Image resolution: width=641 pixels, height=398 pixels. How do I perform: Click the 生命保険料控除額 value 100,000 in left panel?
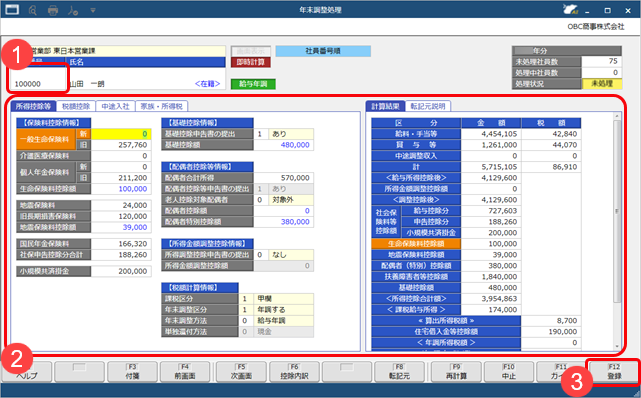121,189
